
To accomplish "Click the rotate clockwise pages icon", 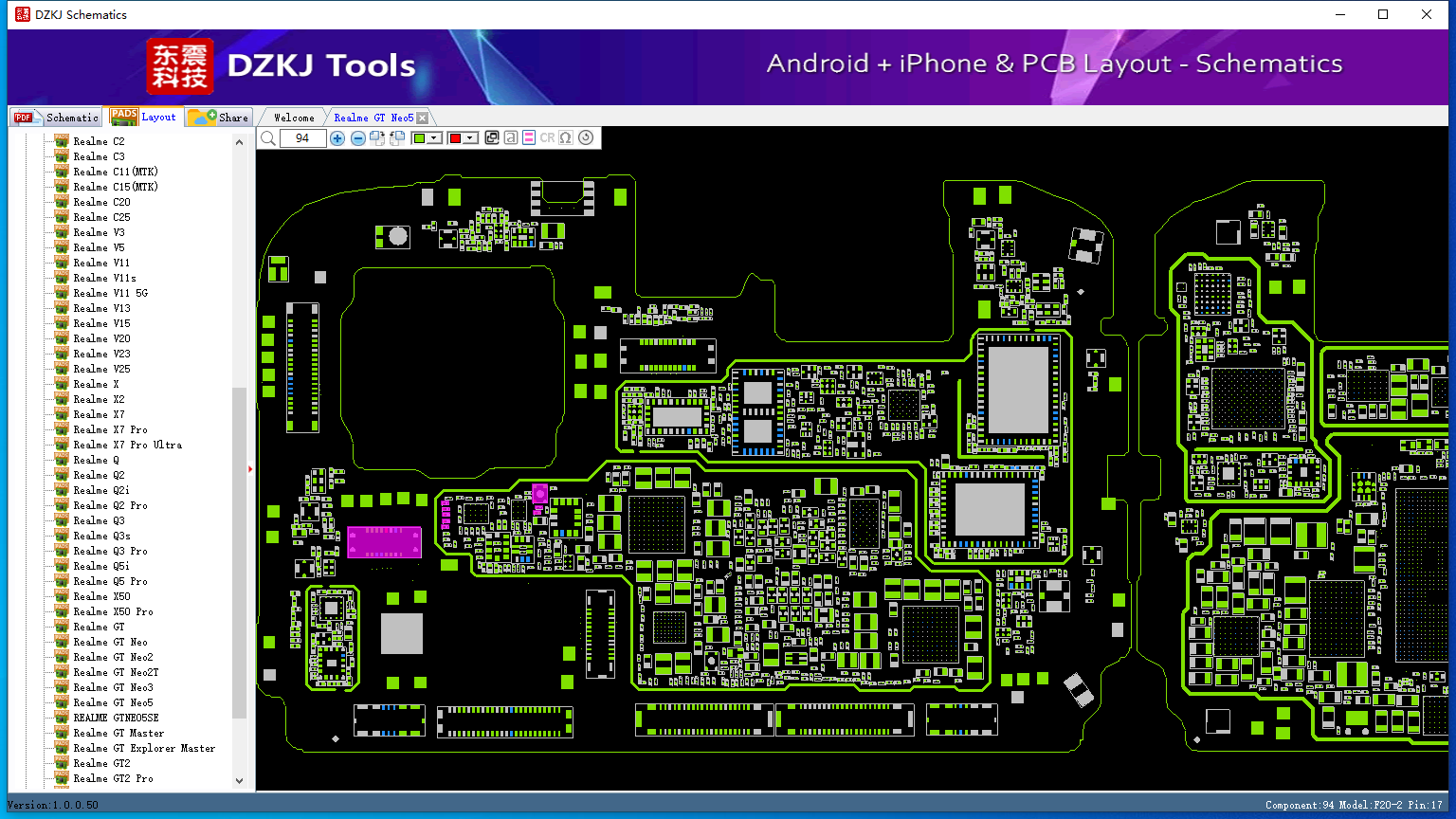I will click(x=377, y=138).
